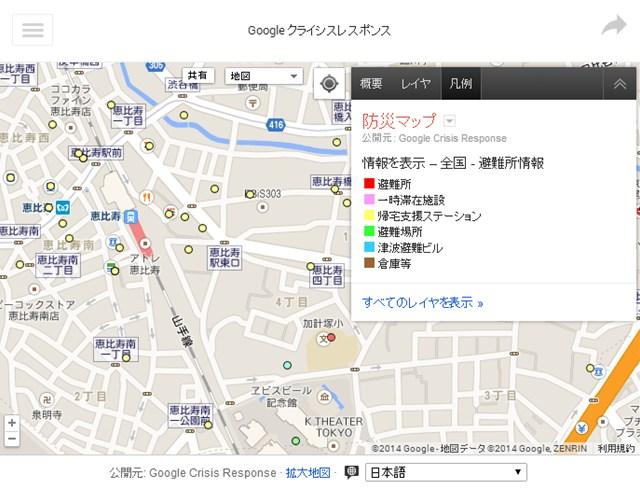This screenshot has height=488, width=640.
Task: Click the red 避難所 legend swatch
Action: point(369,183)
